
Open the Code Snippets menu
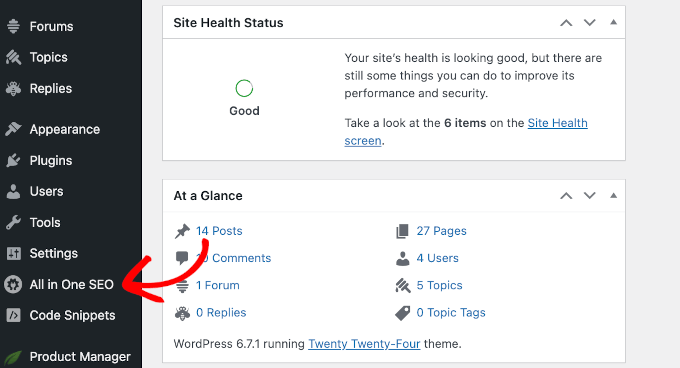pos(71,315)
